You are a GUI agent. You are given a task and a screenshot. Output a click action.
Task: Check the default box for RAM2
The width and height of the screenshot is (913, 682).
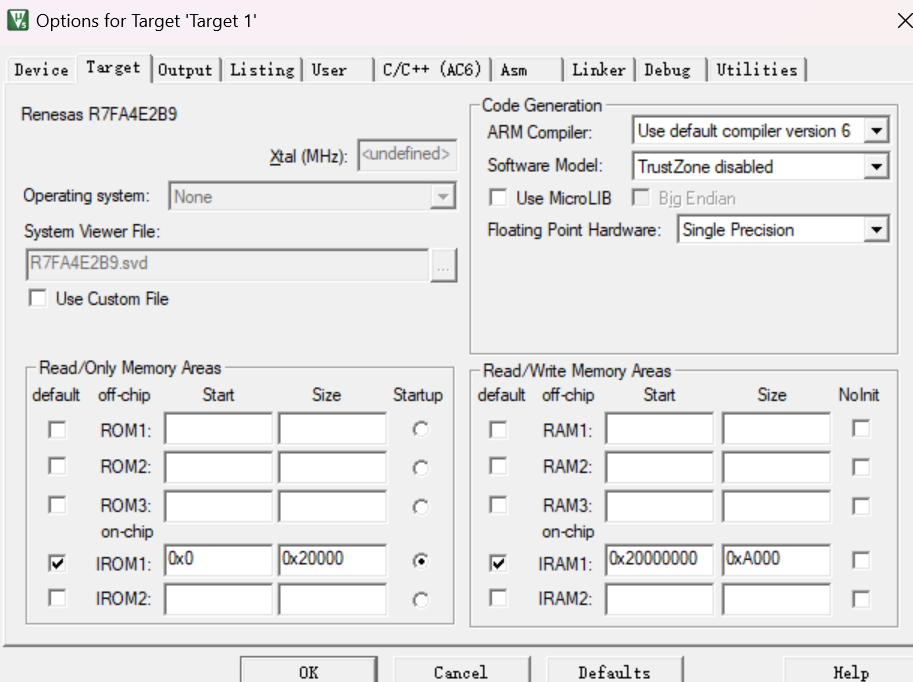click(498, 466)
